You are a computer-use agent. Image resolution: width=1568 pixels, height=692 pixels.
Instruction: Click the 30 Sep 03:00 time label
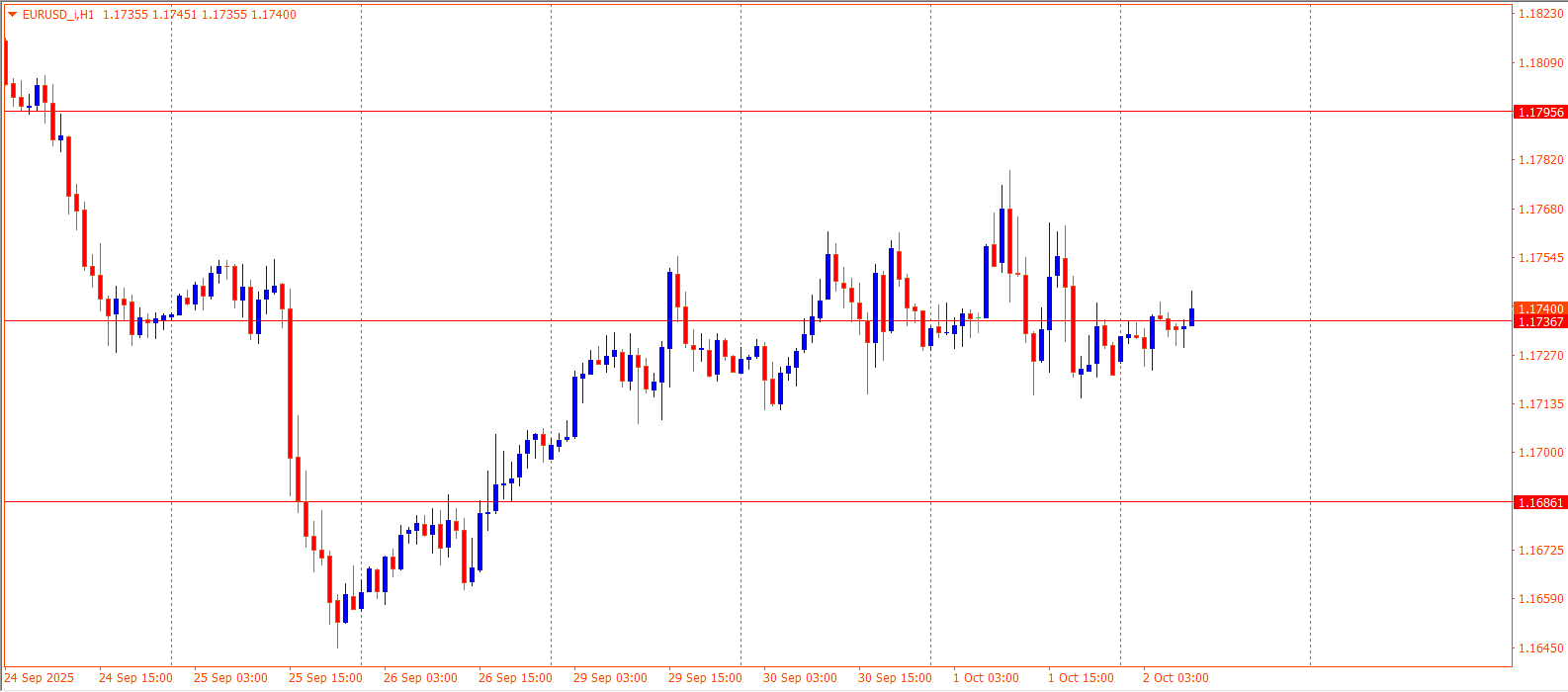click(x=800, y=678)
